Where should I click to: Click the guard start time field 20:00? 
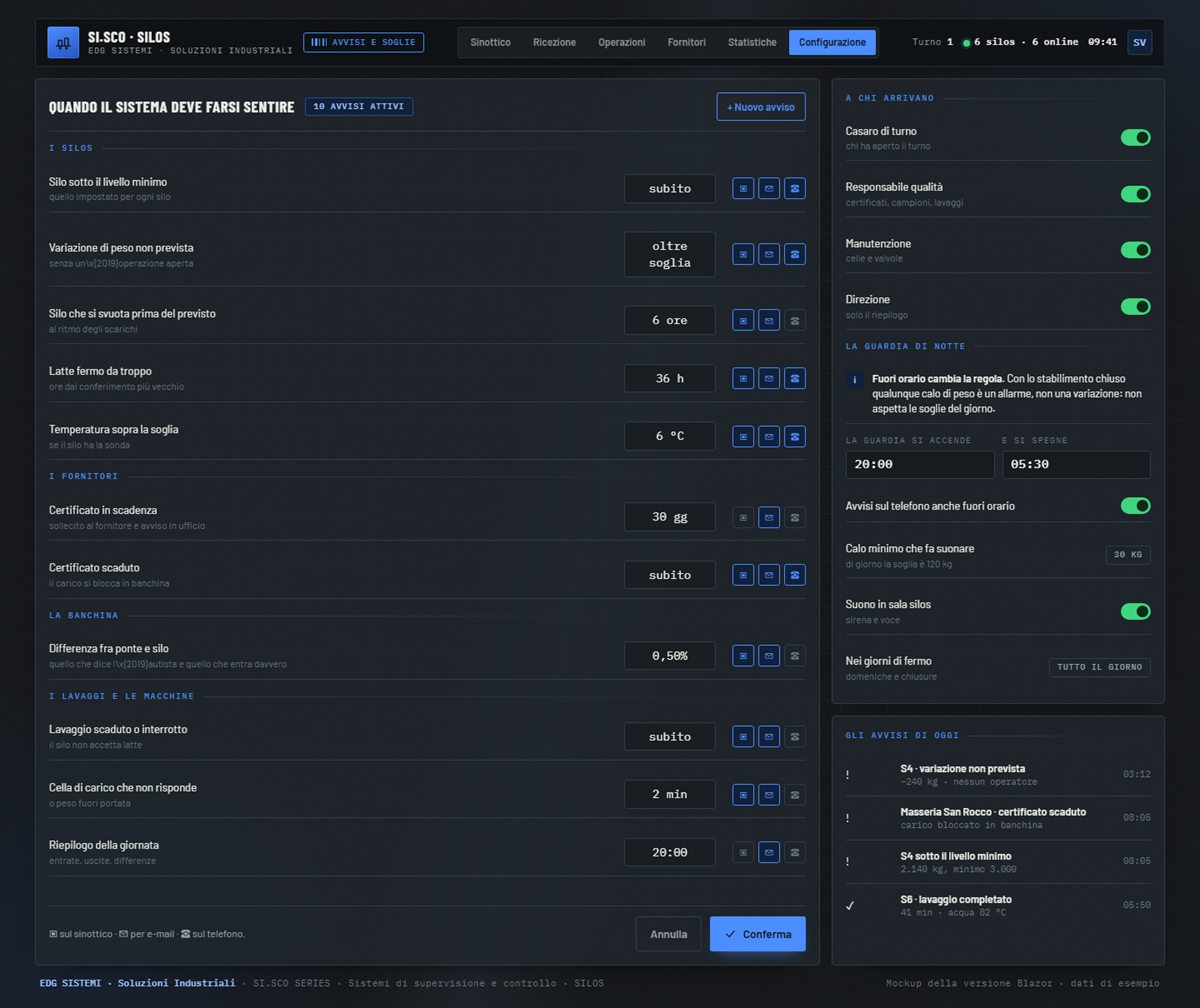pyautogui.click(x=920, y=464)
